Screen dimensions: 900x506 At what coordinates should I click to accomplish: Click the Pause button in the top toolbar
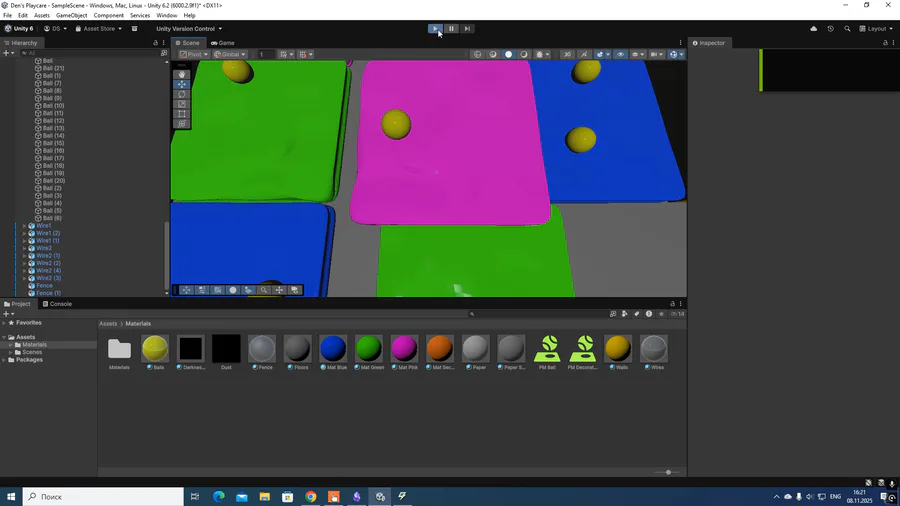point(451,29)
